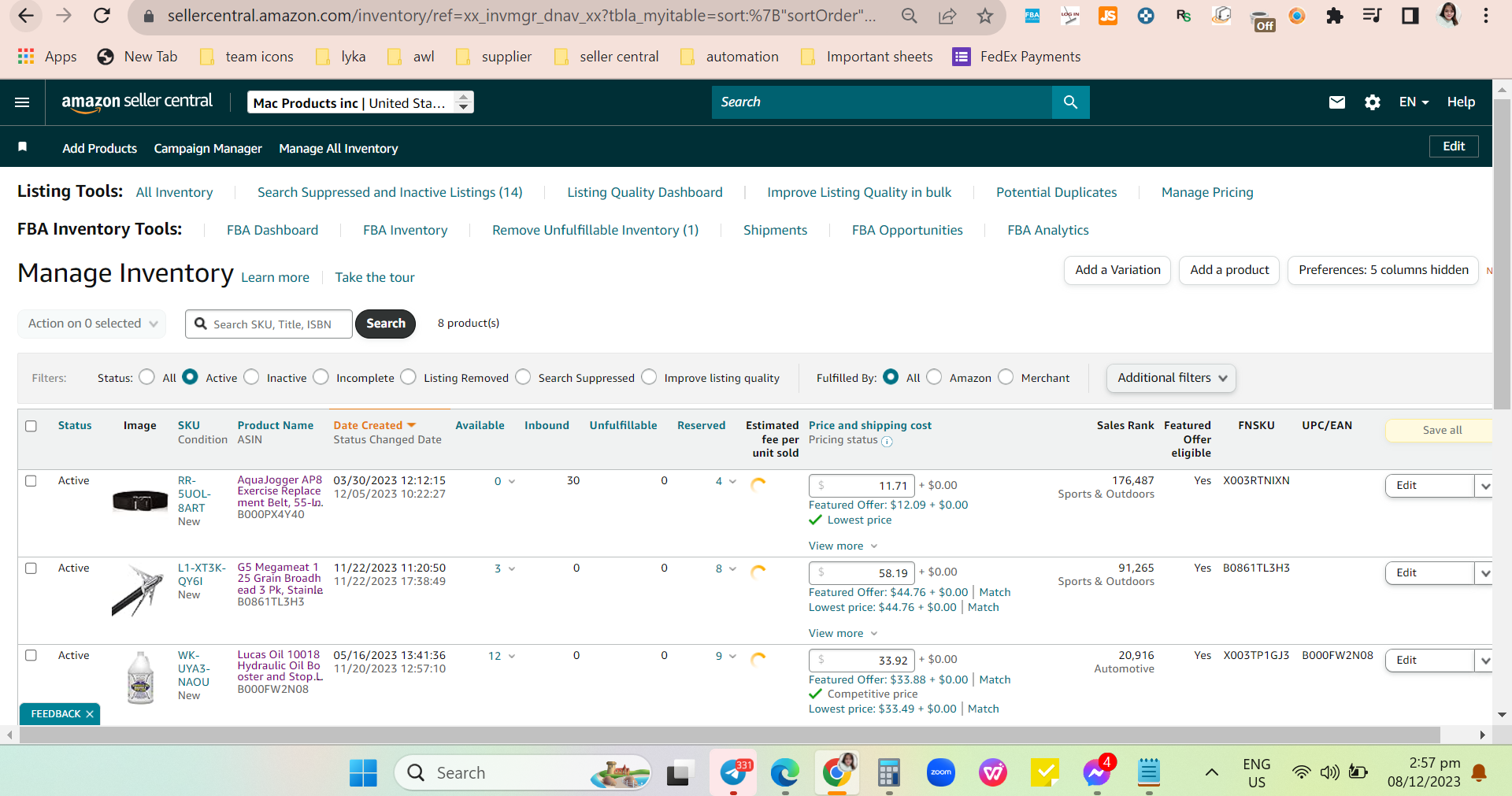Select the Status All radio button
The image size is (1512, 796).
pos(147,377)
